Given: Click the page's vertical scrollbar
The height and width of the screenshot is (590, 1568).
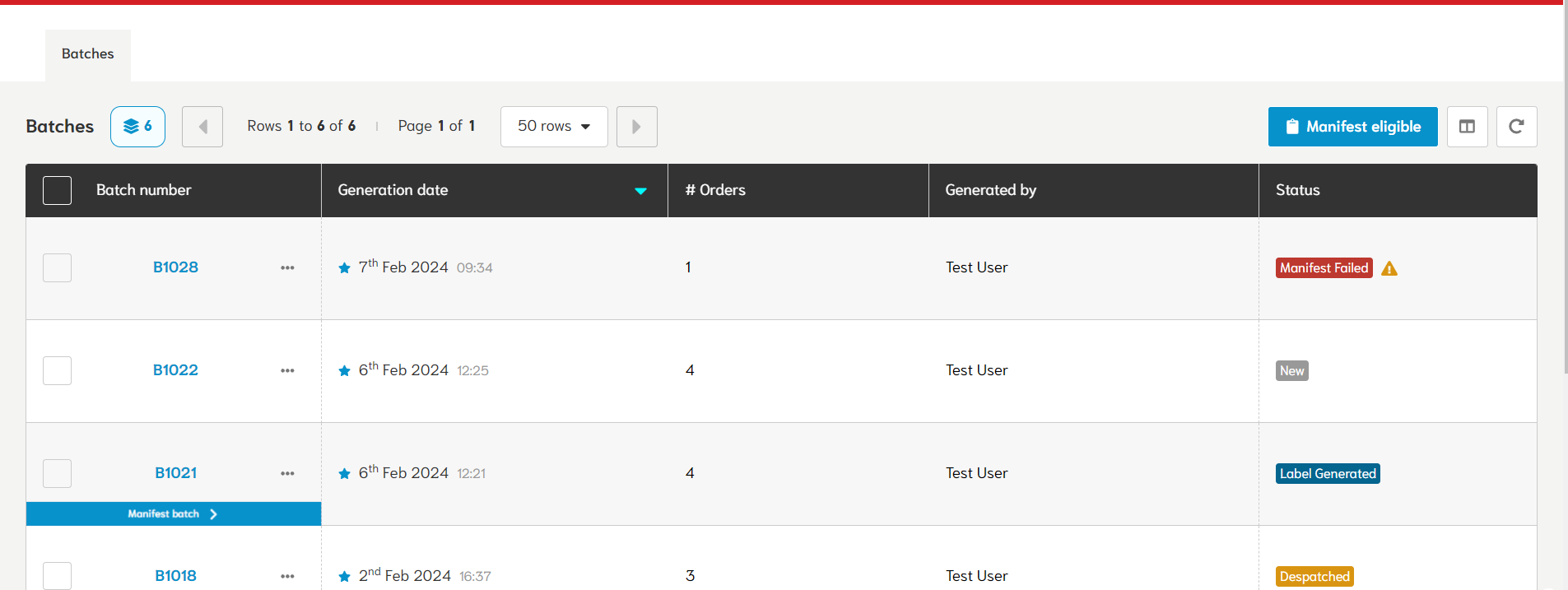Looking at the screenshot, I should click(x=1565, y=189).
